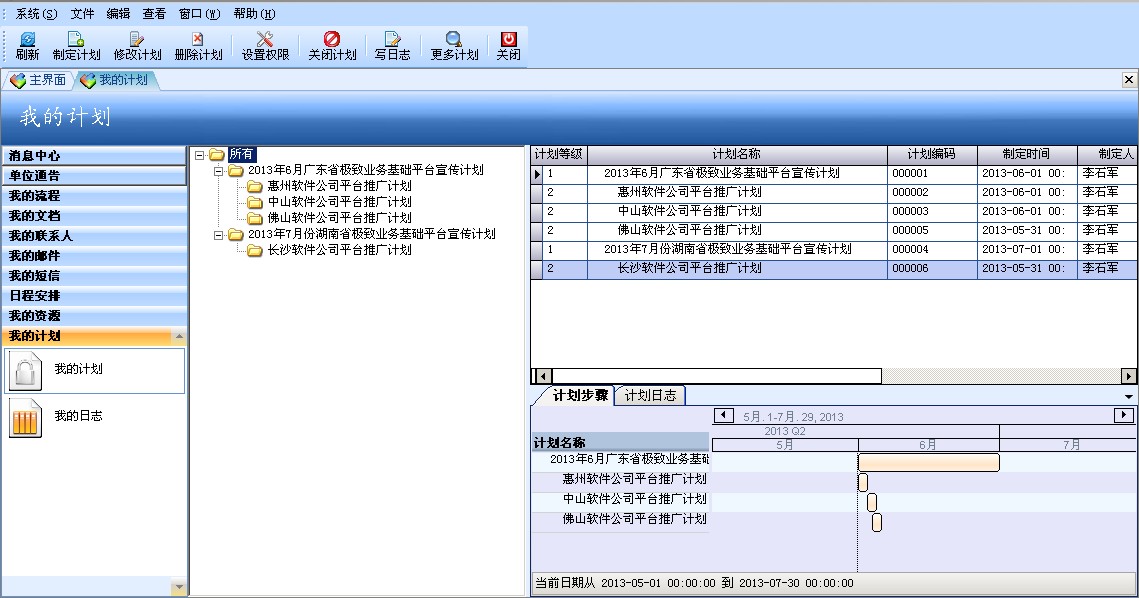Select table row with code 000003

(835, 211)
